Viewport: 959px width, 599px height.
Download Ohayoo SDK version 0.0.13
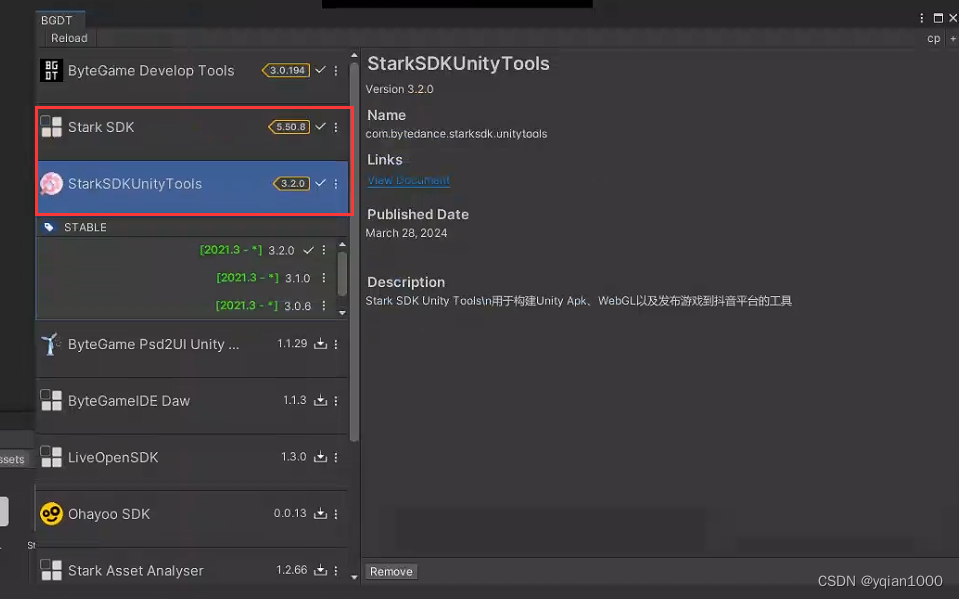(320, 513)
